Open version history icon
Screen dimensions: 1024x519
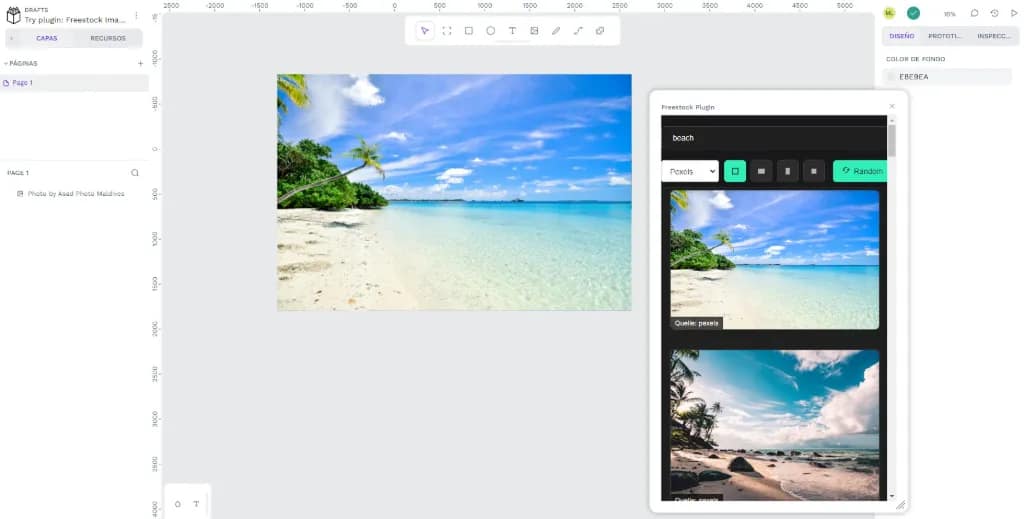click(994, 13)
